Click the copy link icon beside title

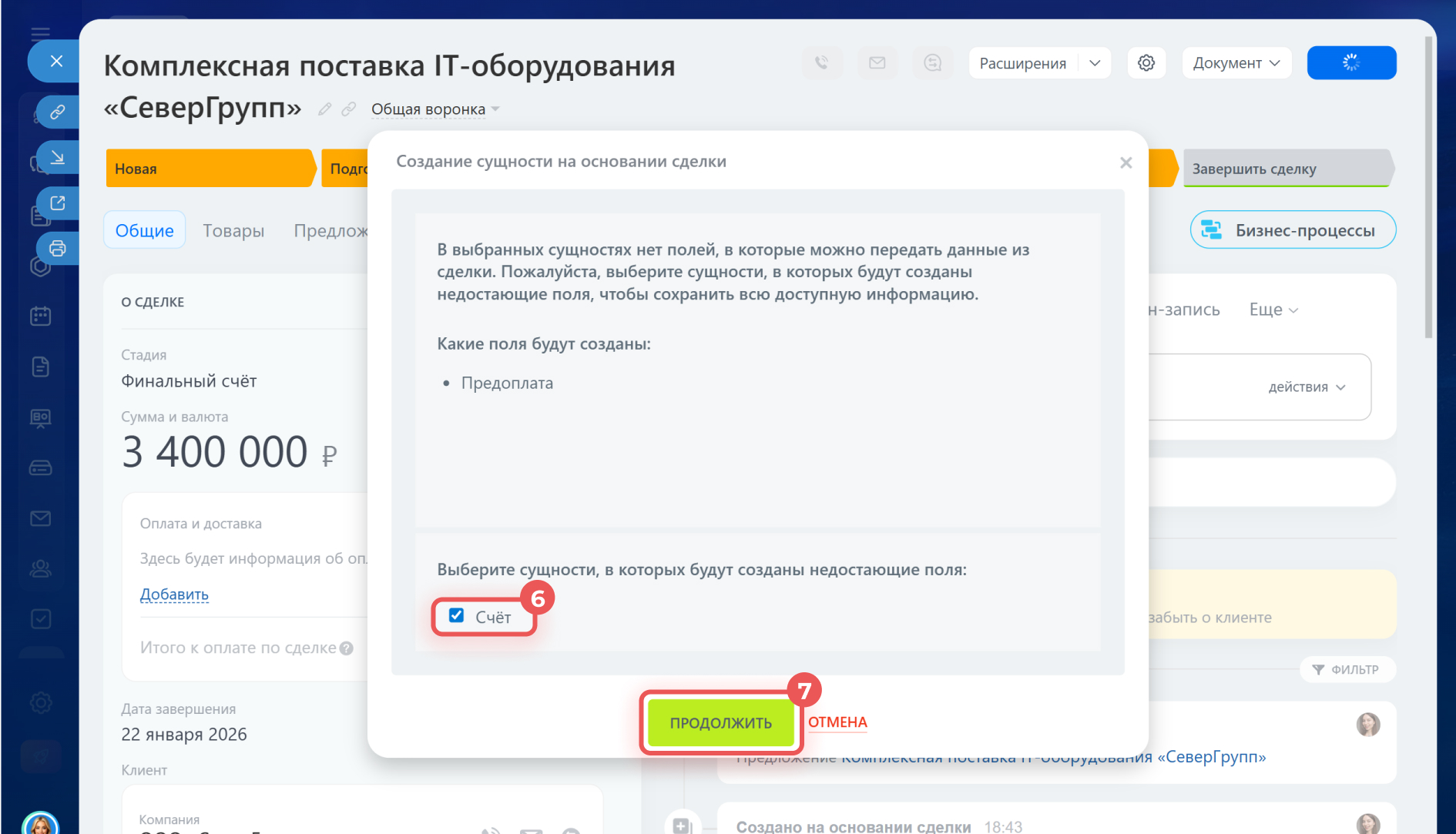click(x=349, y=109)
